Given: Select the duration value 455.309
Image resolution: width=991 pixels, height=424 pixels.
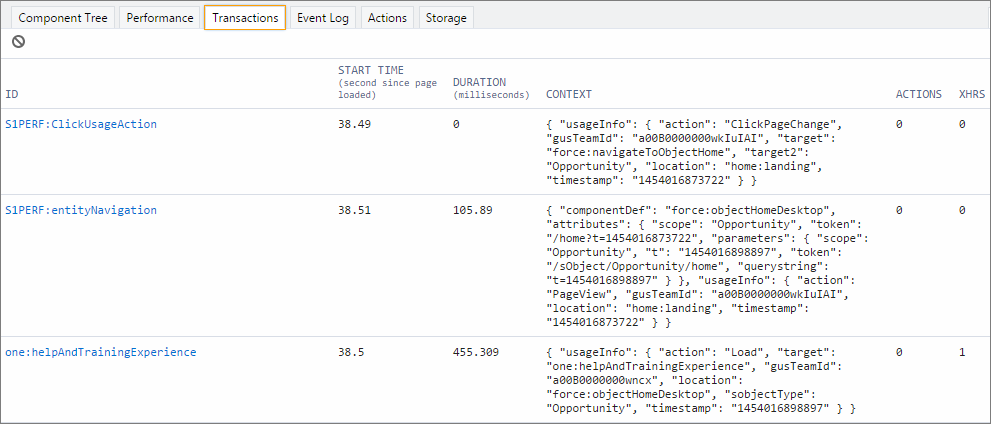Looking at the screenshot, I should pos(476,352).
